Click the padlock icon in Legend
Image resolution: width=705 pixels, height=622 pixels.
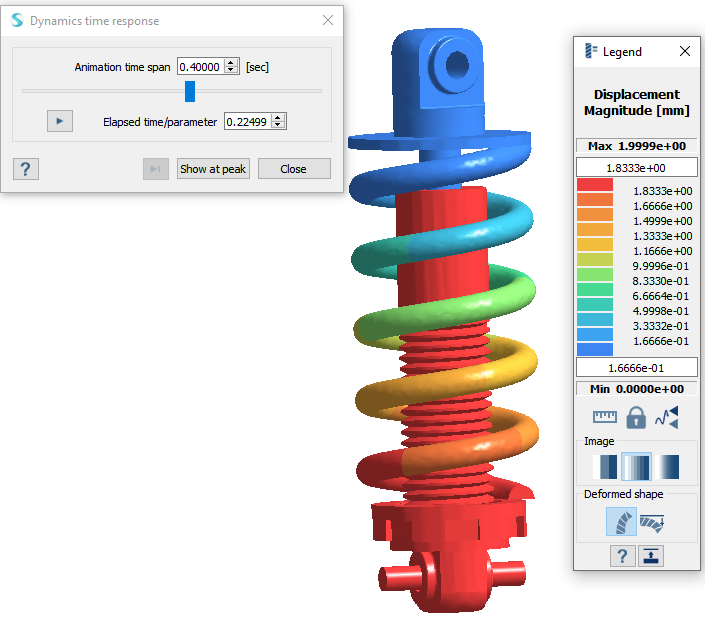pos(636,417)
